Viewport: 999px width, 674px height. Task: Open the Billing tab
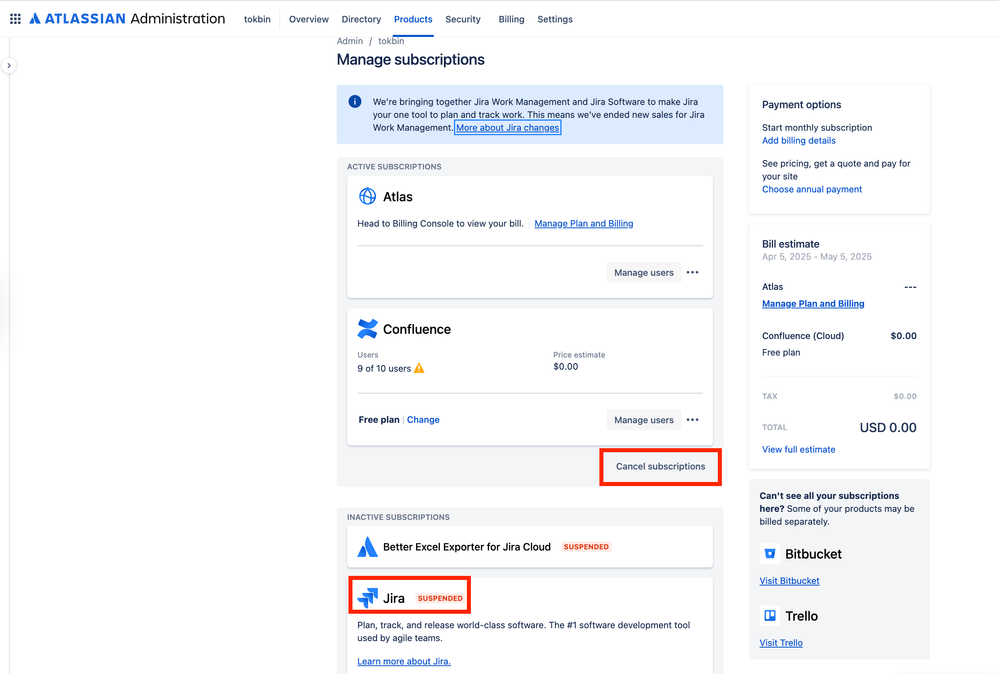point(512,19)
